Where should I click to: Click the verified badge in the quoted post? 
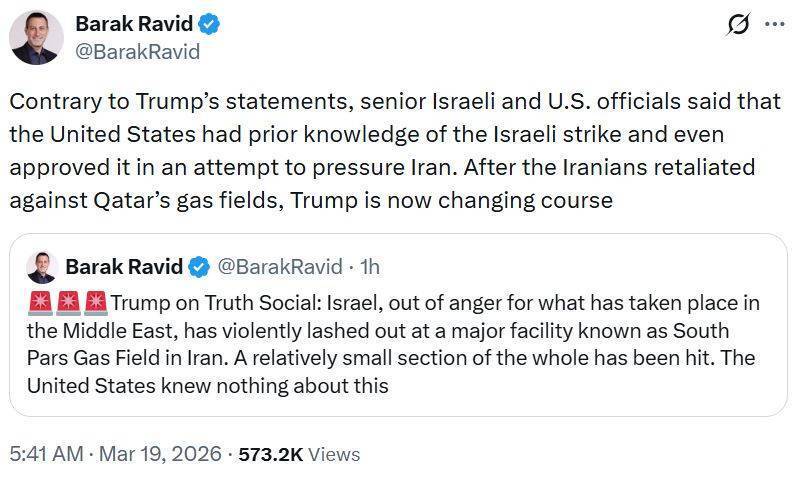pos(199,267)
